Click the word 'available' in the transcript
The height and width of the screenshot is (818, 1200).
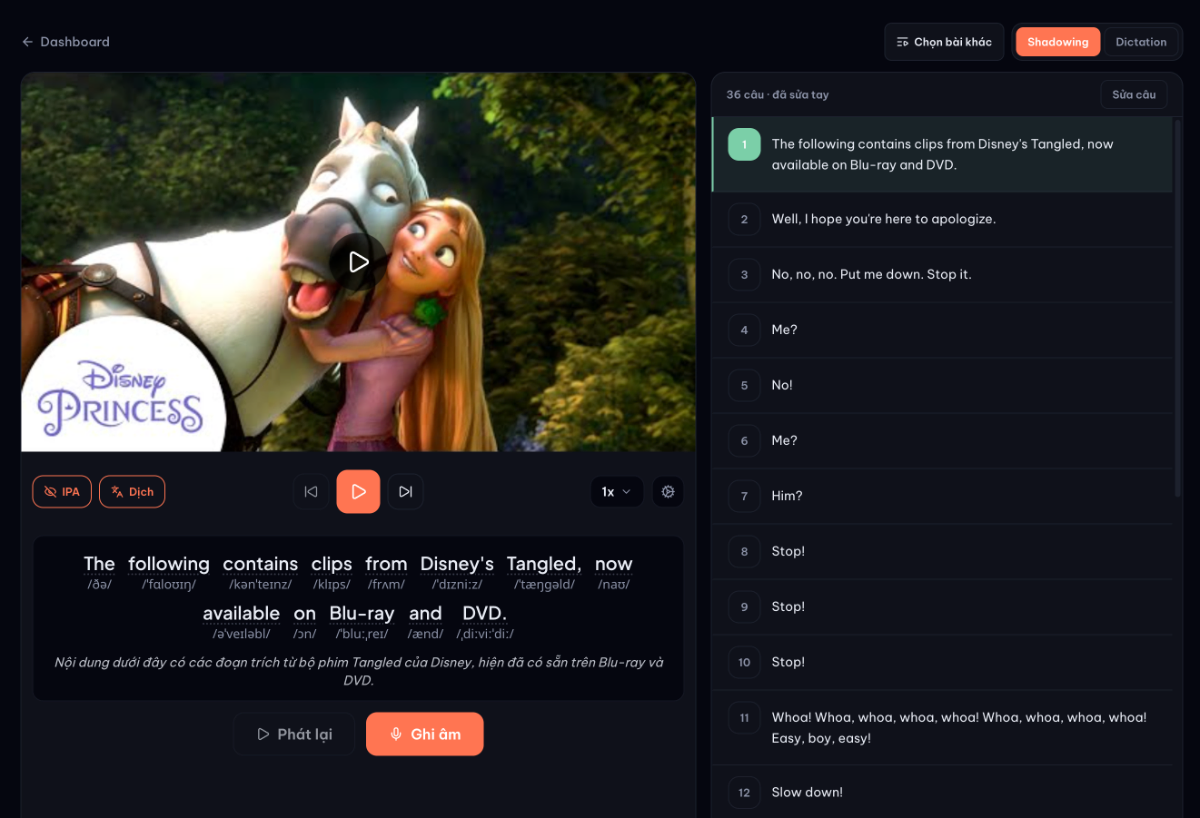click(241, 613)
